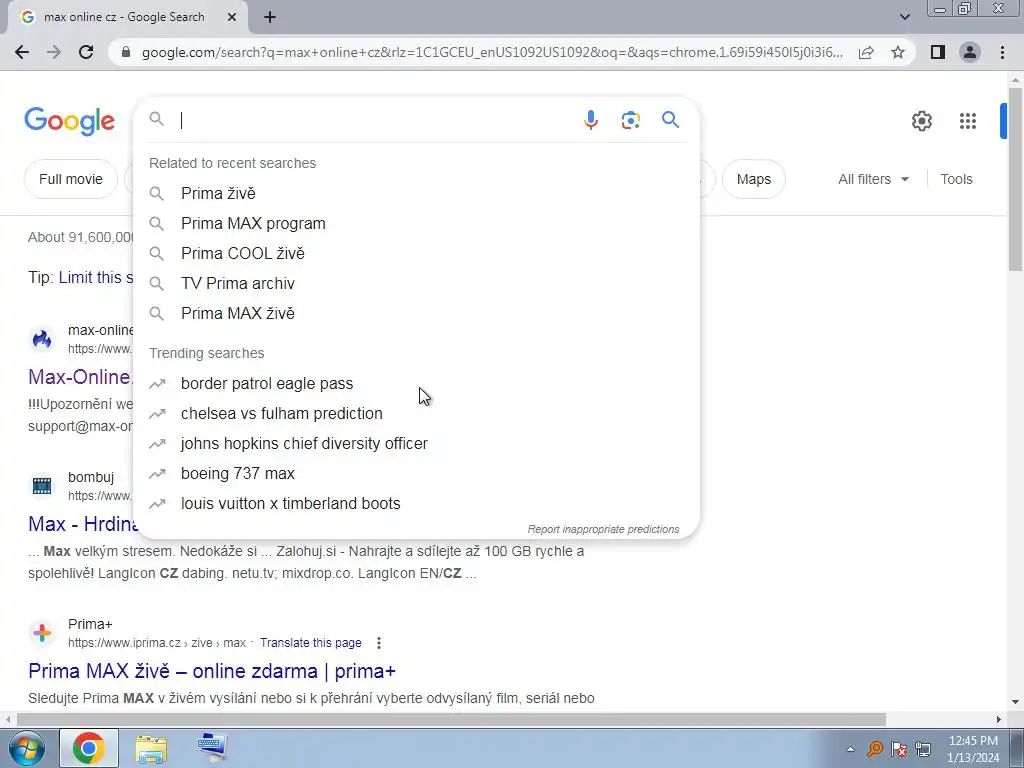This screenshot has height=768, width=1024.
Task: Open the on-screen keyboard taskbar icon
Action: click(212, 748)
